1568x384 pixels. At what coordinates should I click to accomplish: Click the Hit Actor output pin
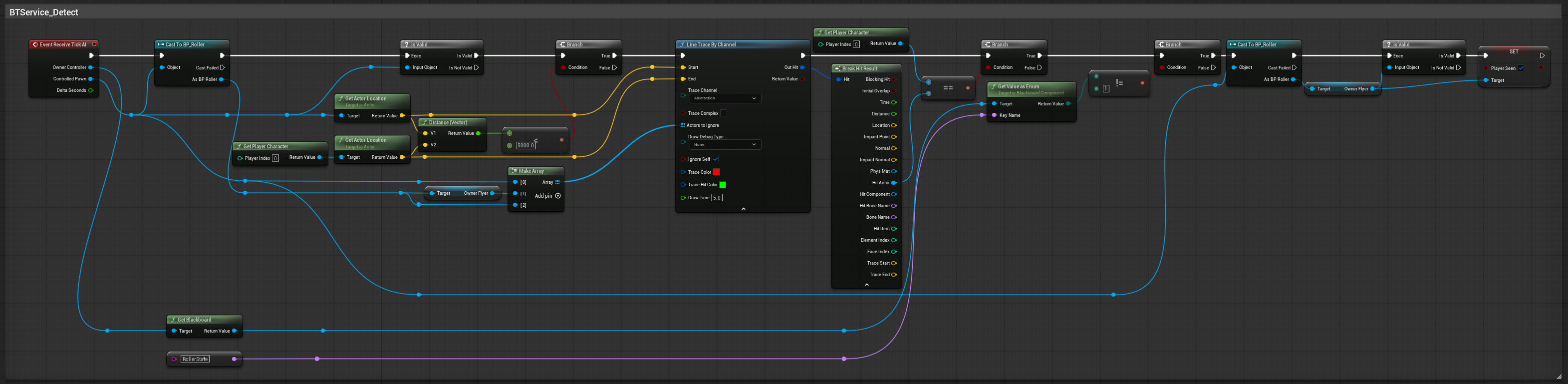[x=894, y=183]
